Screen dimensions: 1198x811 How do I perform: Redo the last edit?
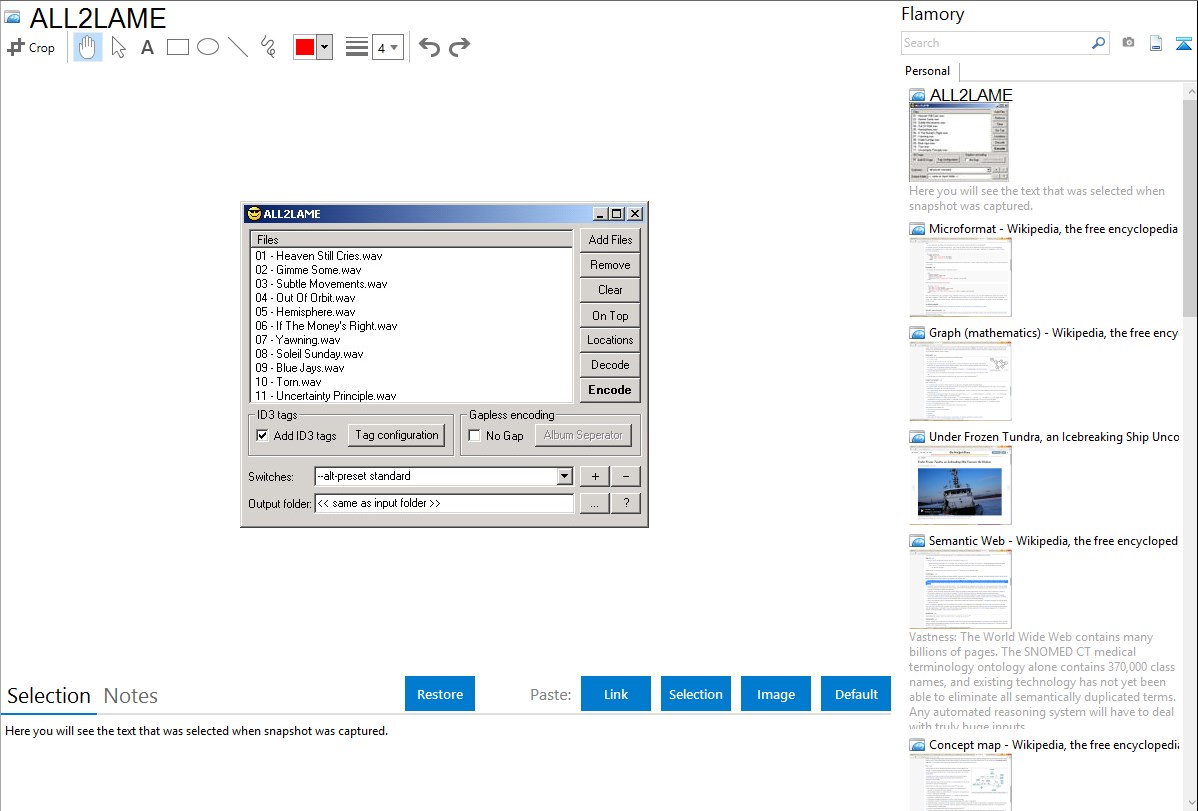click(x=459, y=47)
